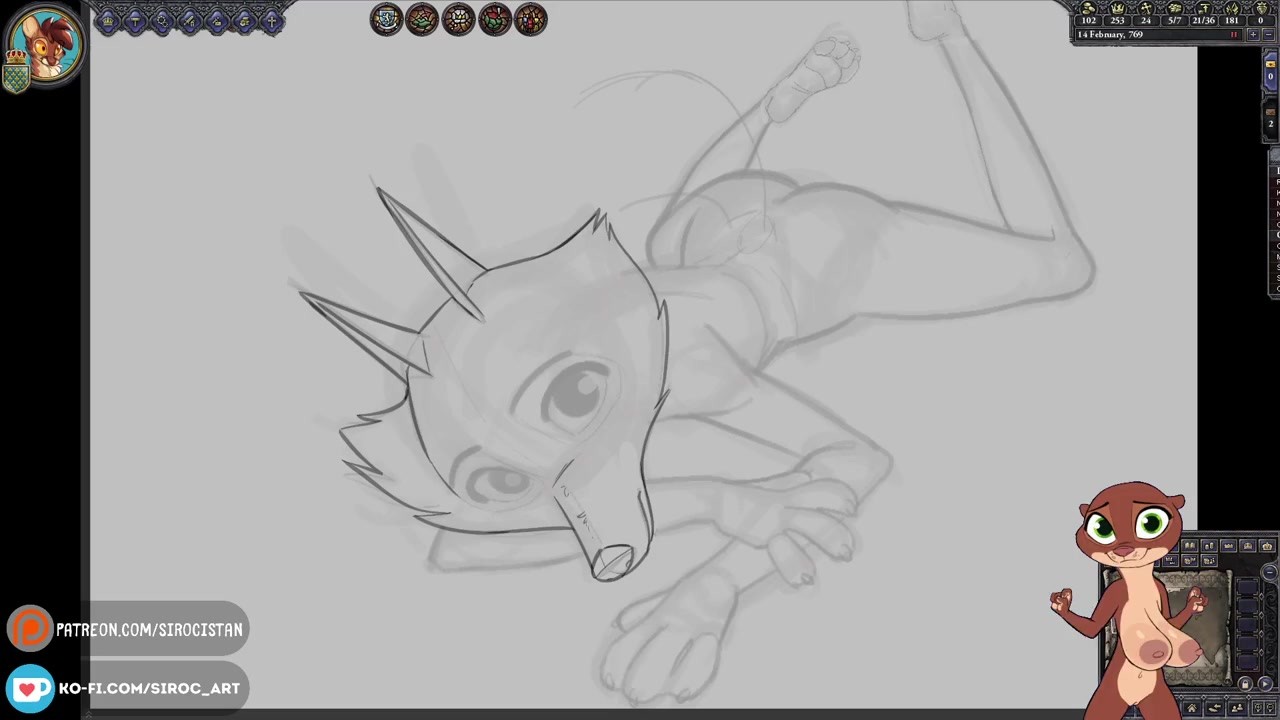Increase game speed with plus button
The height and width of the screenshot is (720, 1280).
1252,35
